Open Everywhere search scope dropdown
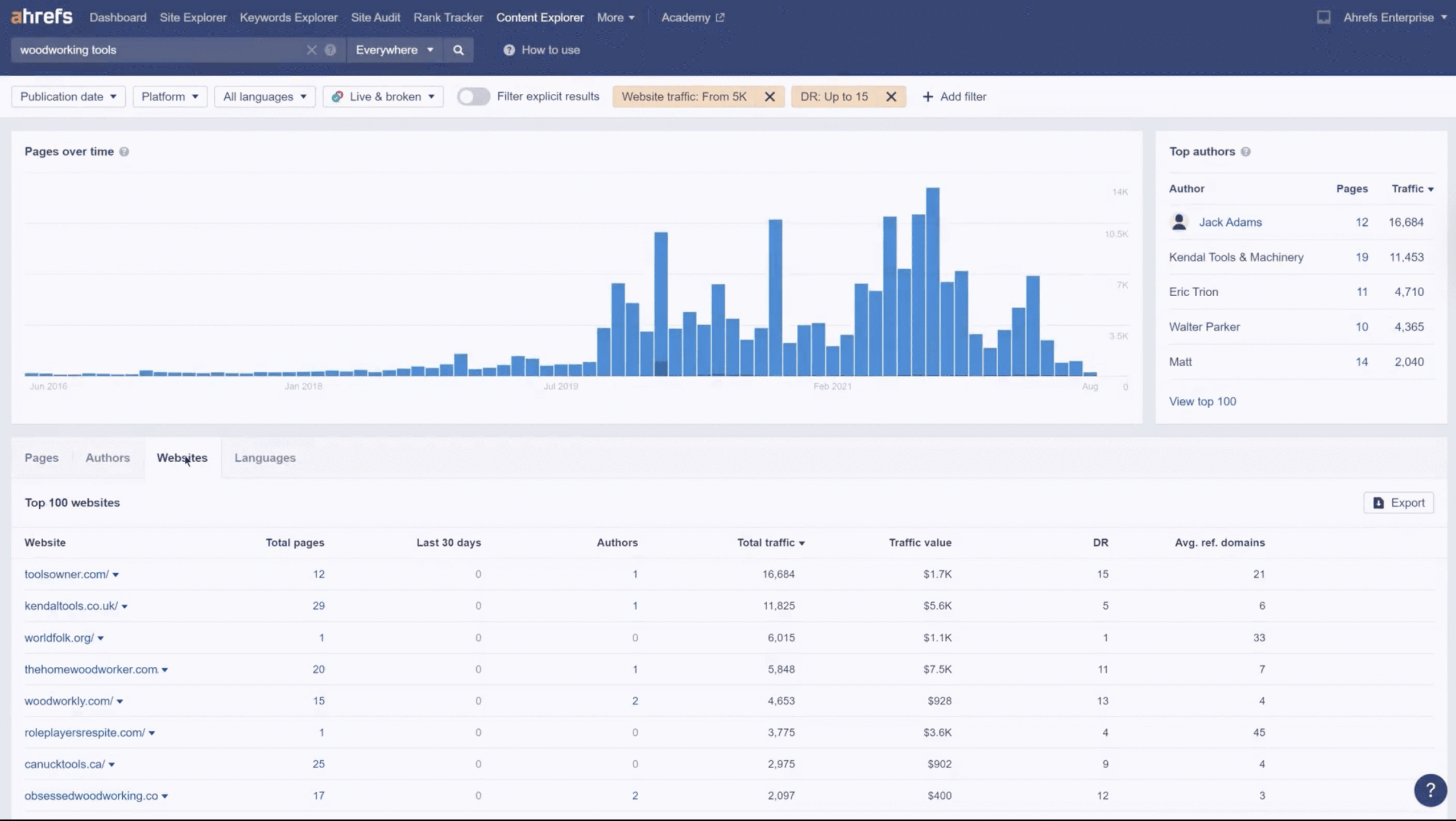The image size is (1456, 821). pos(395,50)
